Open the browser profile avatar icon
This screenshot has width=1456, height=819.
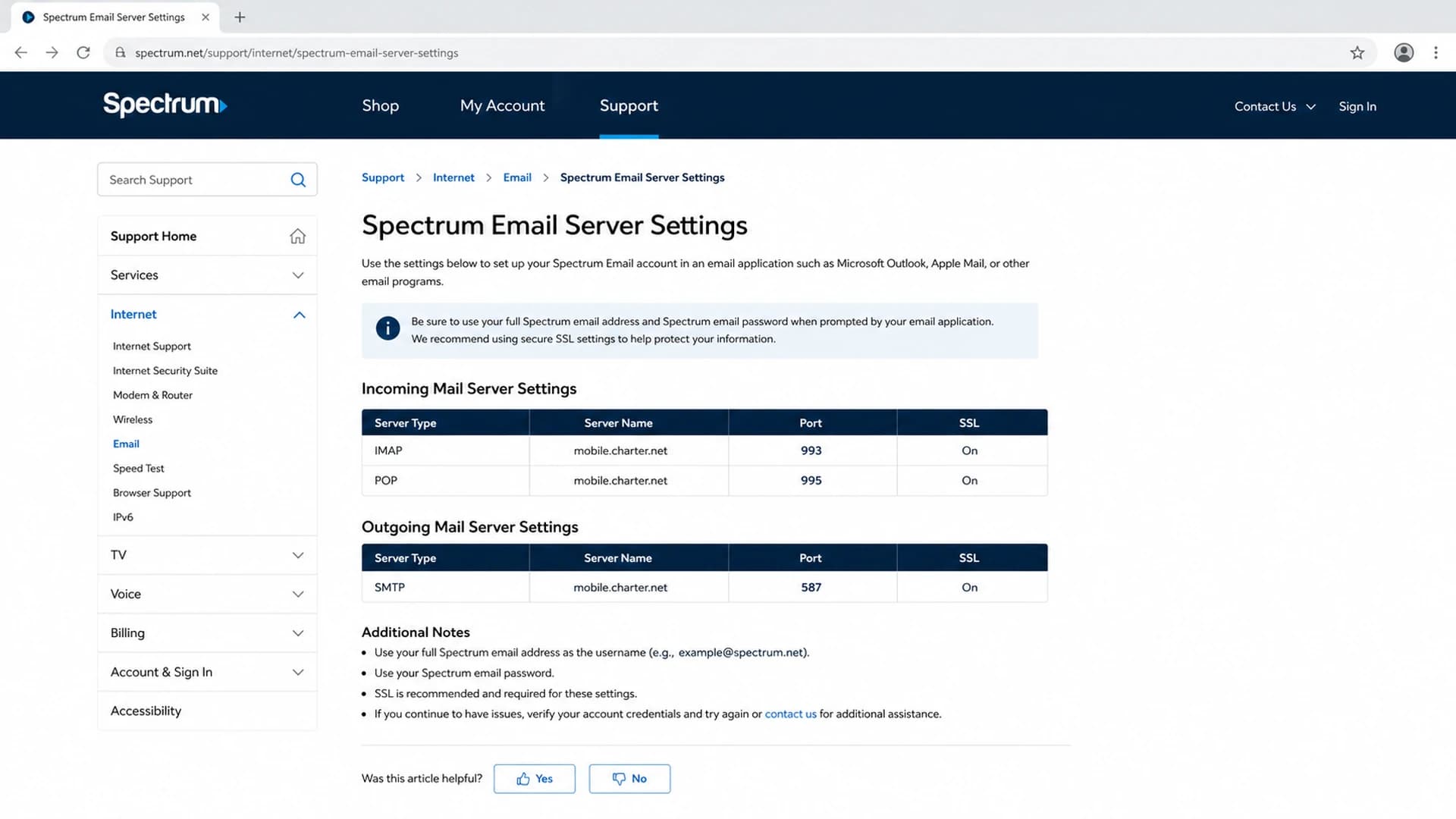click(x=1404, y=52)
